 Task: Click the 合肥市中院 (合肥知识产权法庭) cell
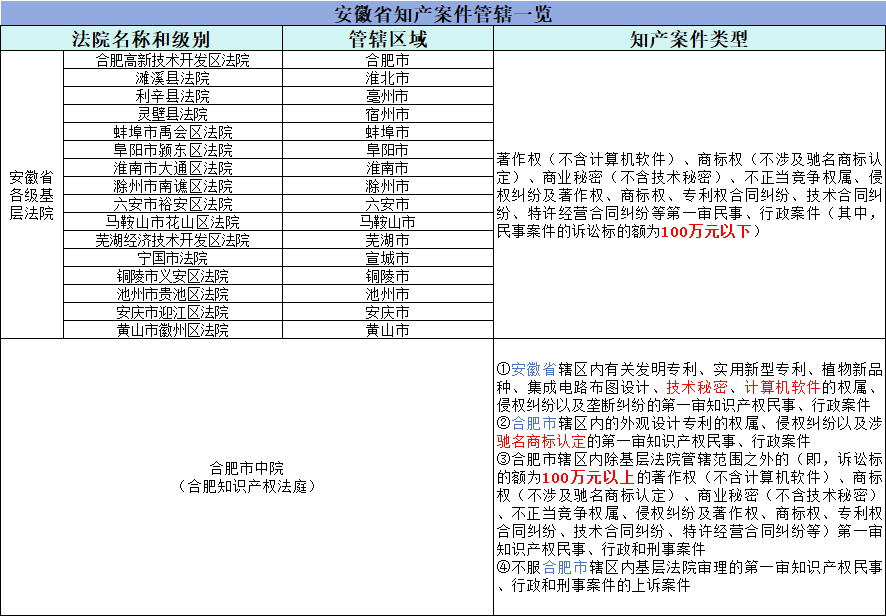246,477
